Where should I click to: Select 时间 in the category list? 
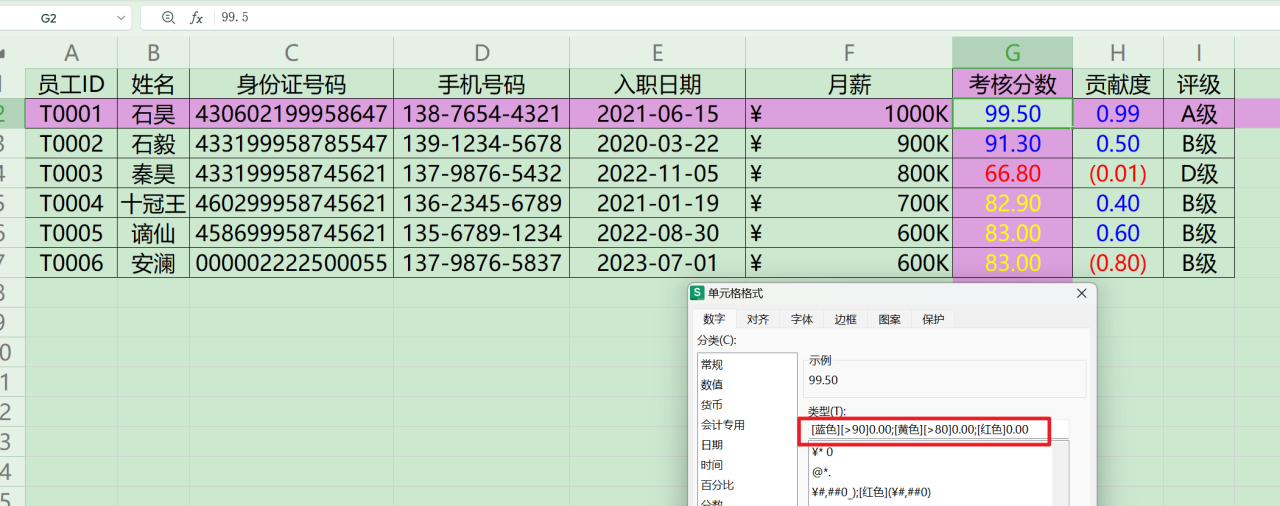746,465
